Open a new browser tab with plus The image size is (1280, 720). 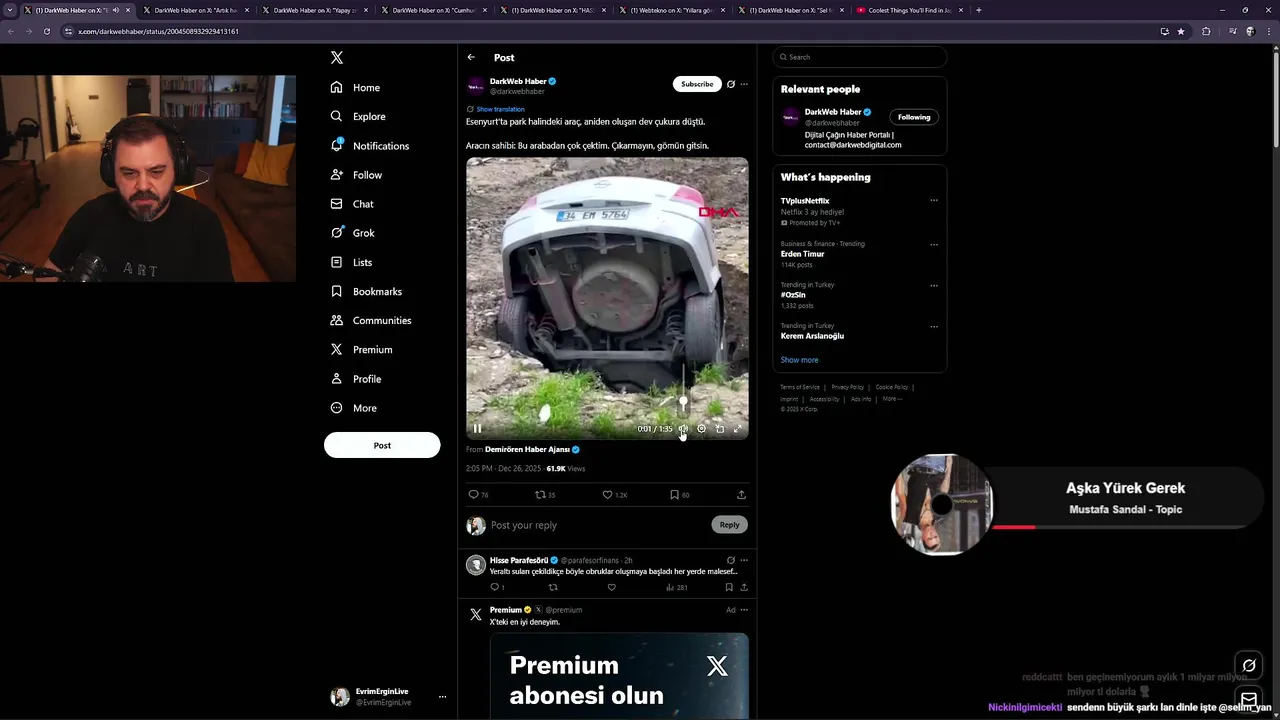click(x=978, y=10)
